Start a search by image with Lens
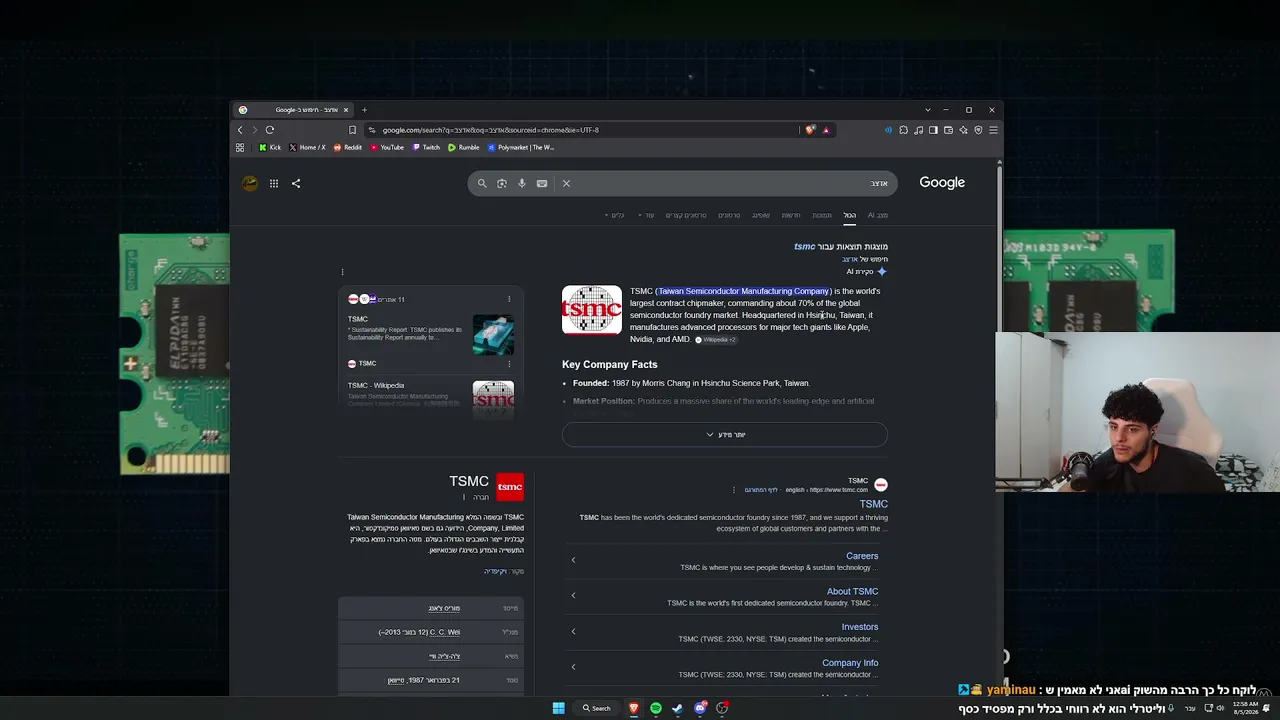 click(x=502, y=183)
